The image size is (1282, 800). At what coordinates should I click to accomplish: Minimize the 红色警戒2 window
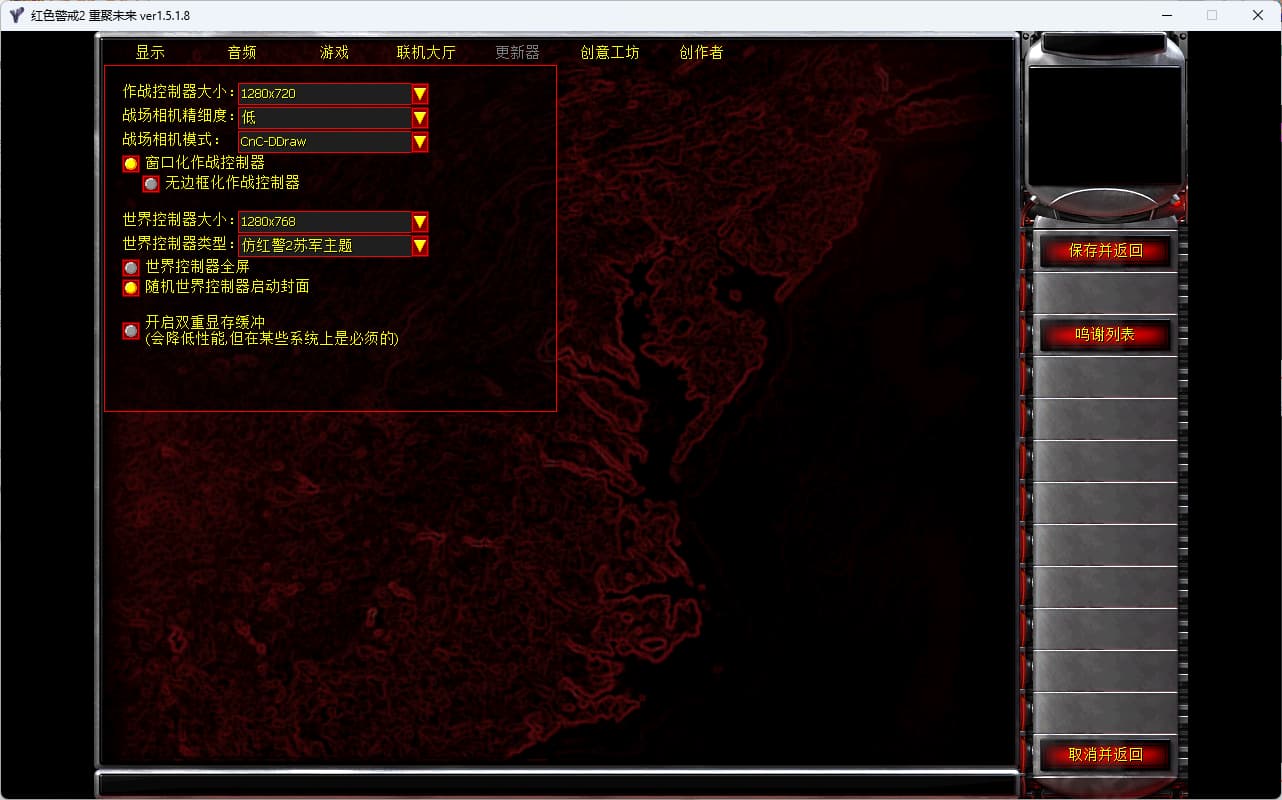click(x=1166, y=15)
